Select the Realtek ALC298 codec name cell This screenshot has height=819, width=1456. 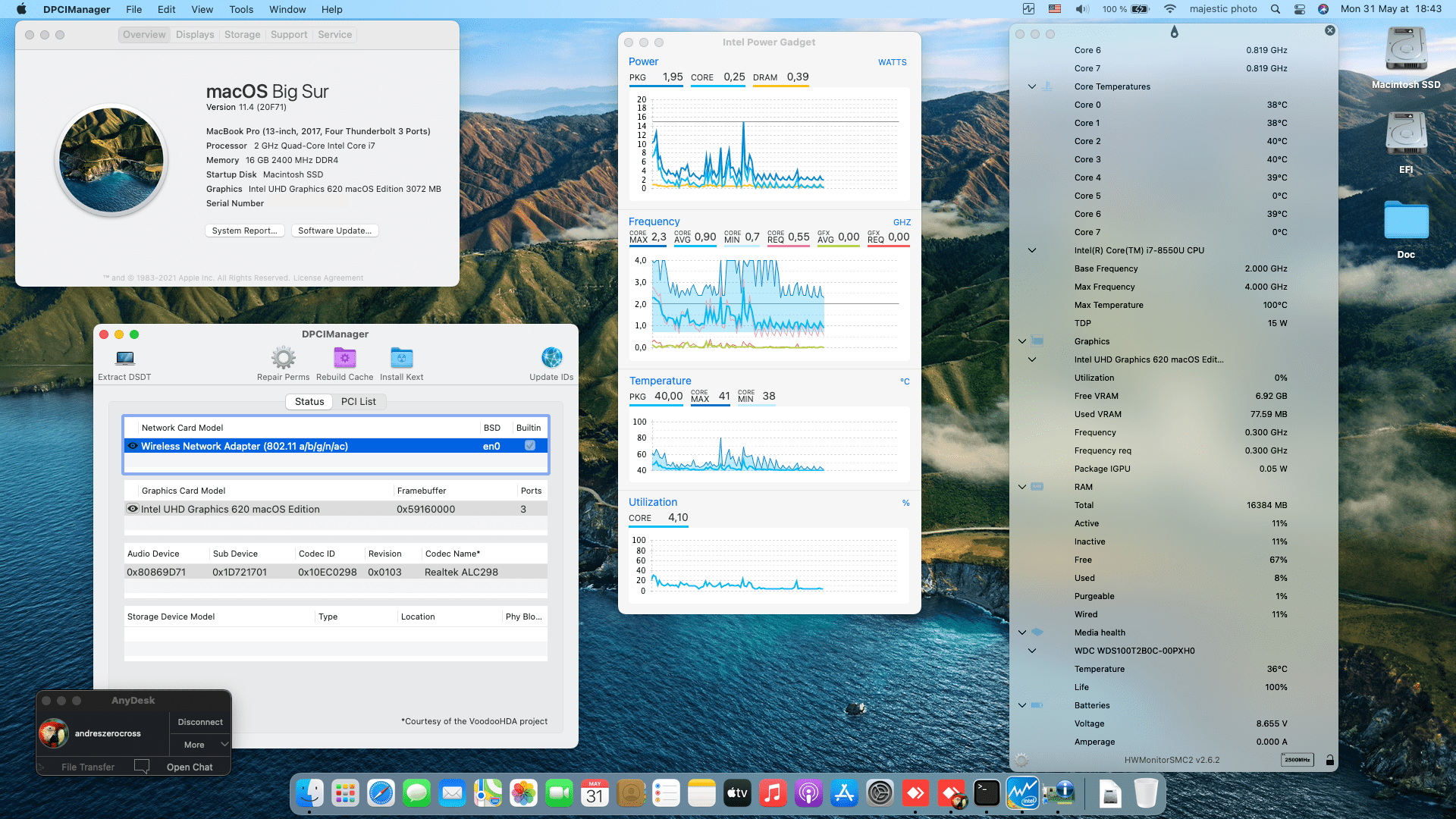pyautogui.click(x=461, y=572)
